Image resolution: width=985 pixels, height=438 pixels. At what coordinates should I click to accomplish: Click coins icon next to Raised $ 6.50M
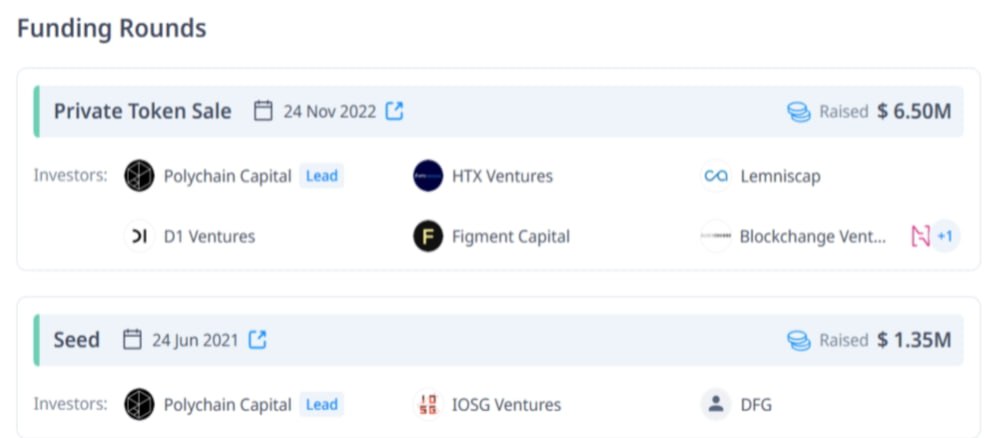(x=798, y=112)
